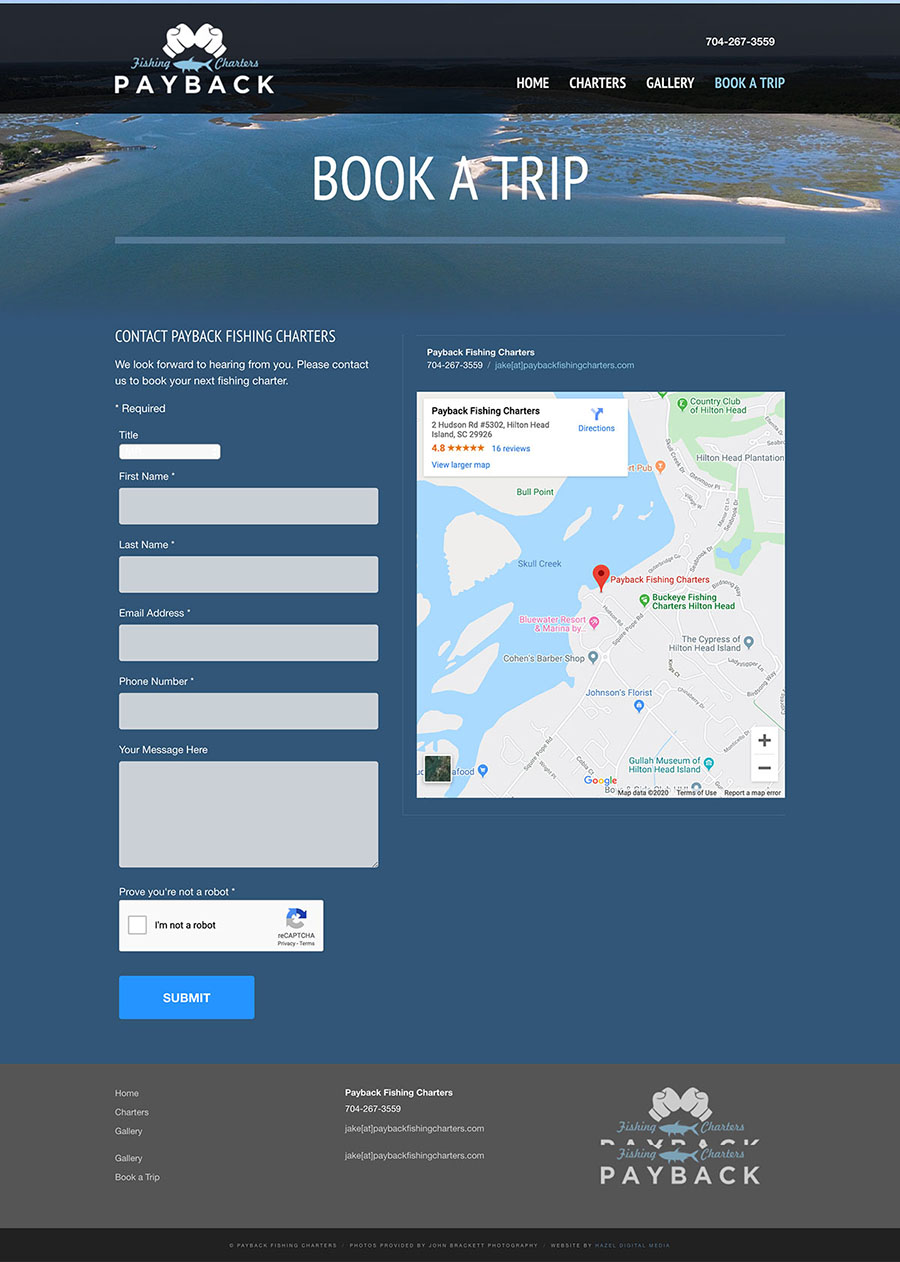Click the Google logo on the map
Screen dimensions: 900x1262
(600, 781)
